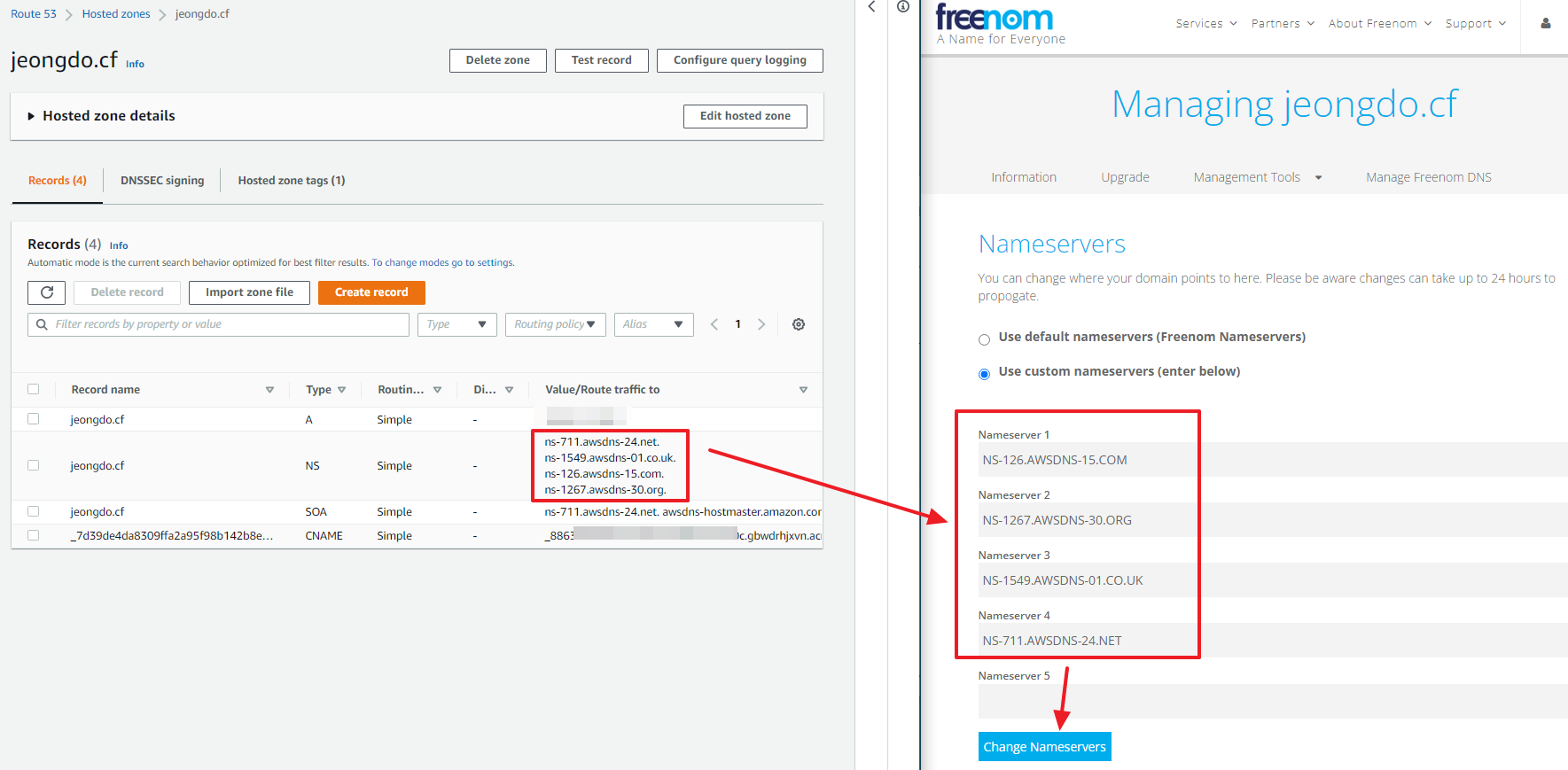Open Freenom Upgrade tab

[1126, 177]
